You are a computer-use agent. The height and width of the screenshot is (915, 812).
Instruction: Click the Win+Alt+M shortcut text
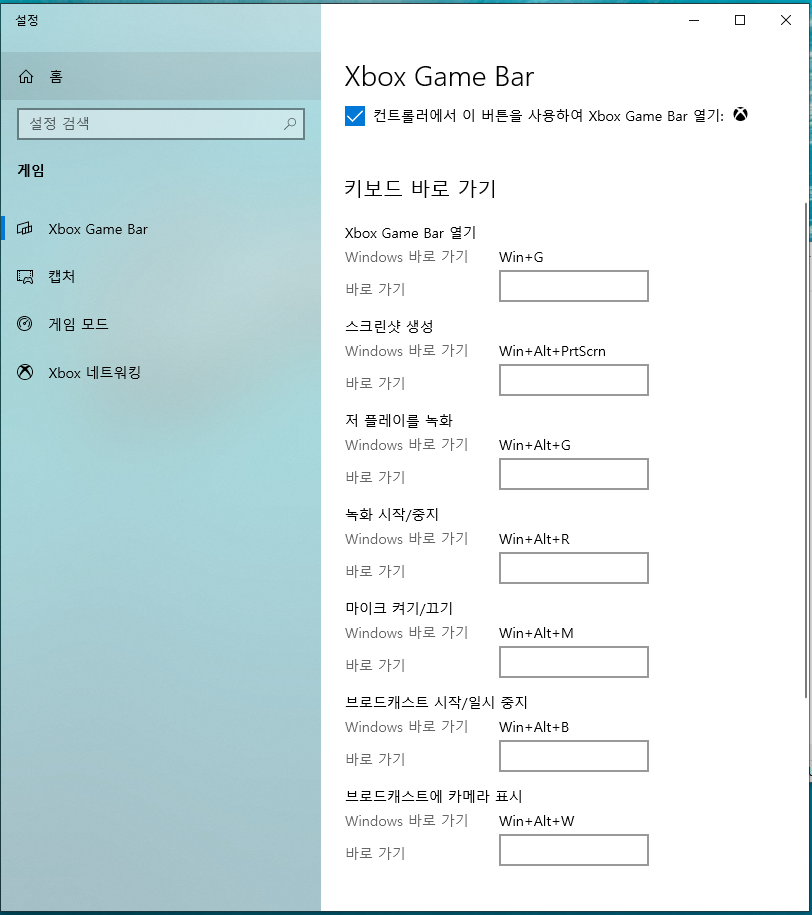click(536, 633)
